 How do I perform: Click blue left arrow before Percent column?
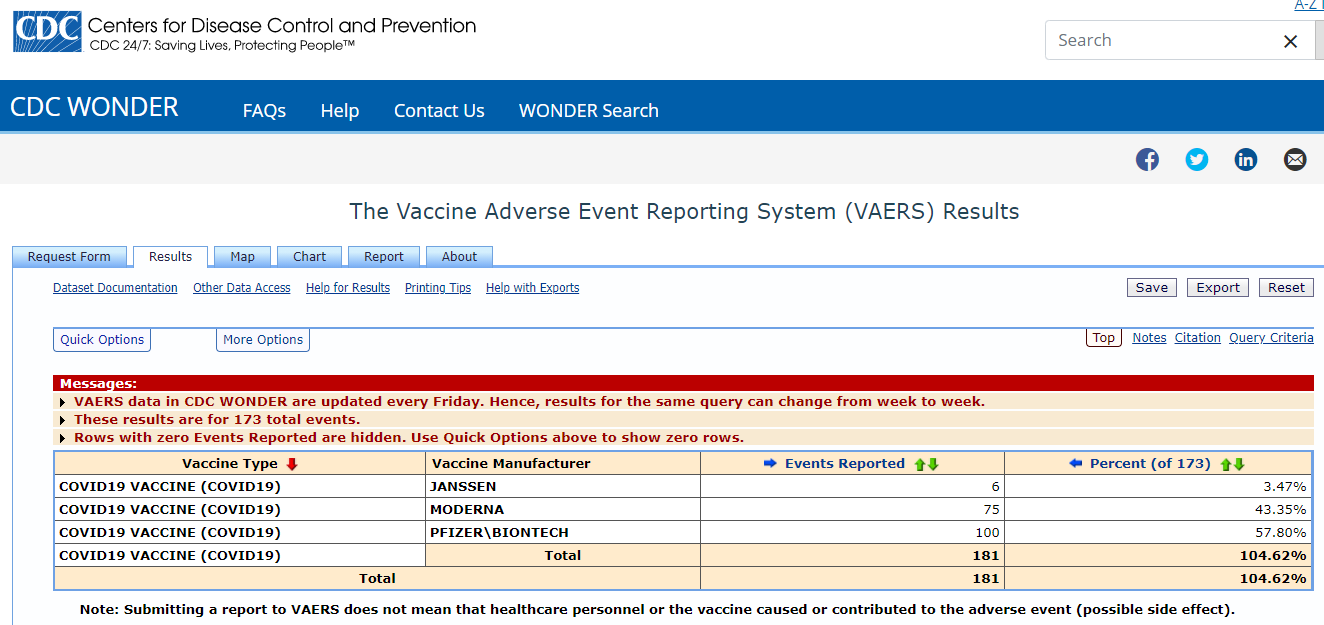click(x=1076, y=464)
